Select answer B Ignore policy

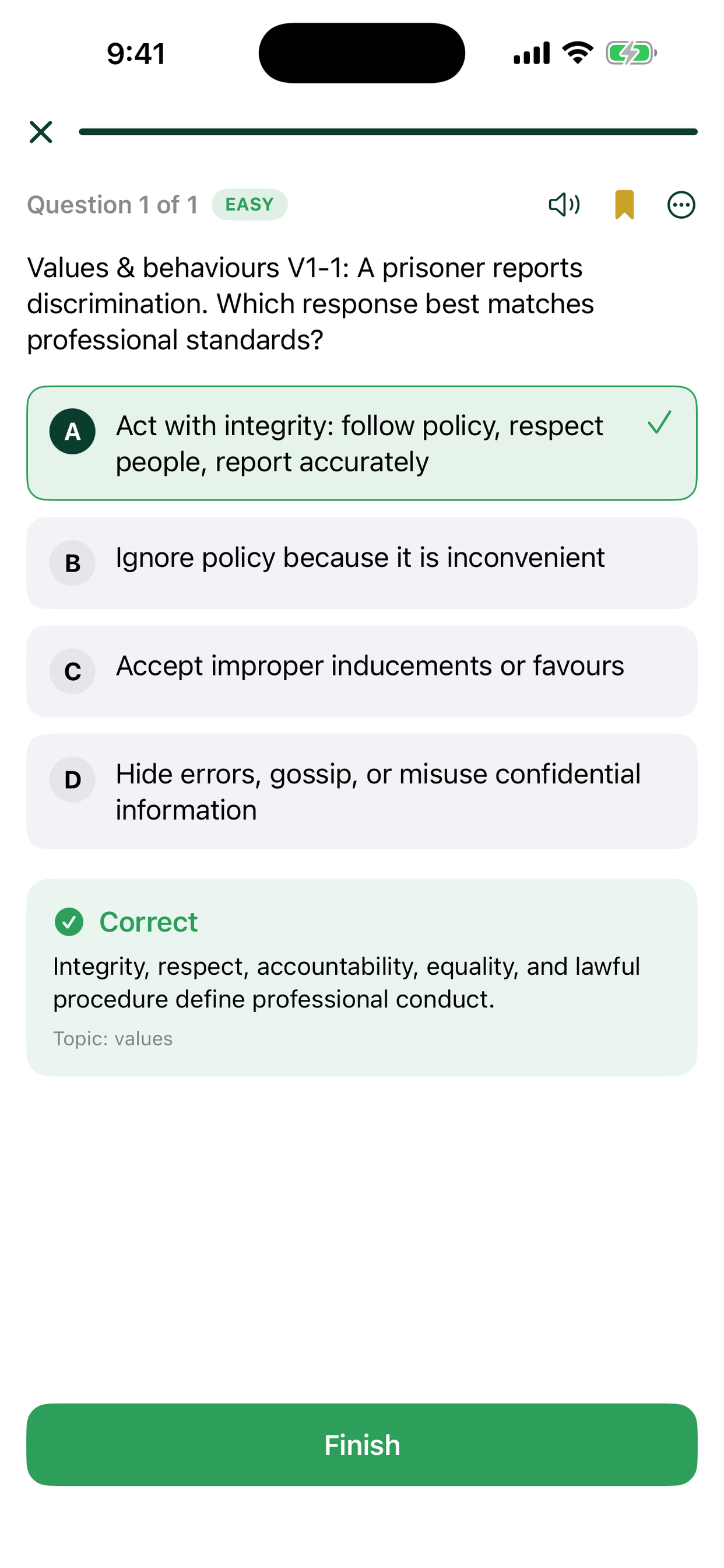coord(362,563)
